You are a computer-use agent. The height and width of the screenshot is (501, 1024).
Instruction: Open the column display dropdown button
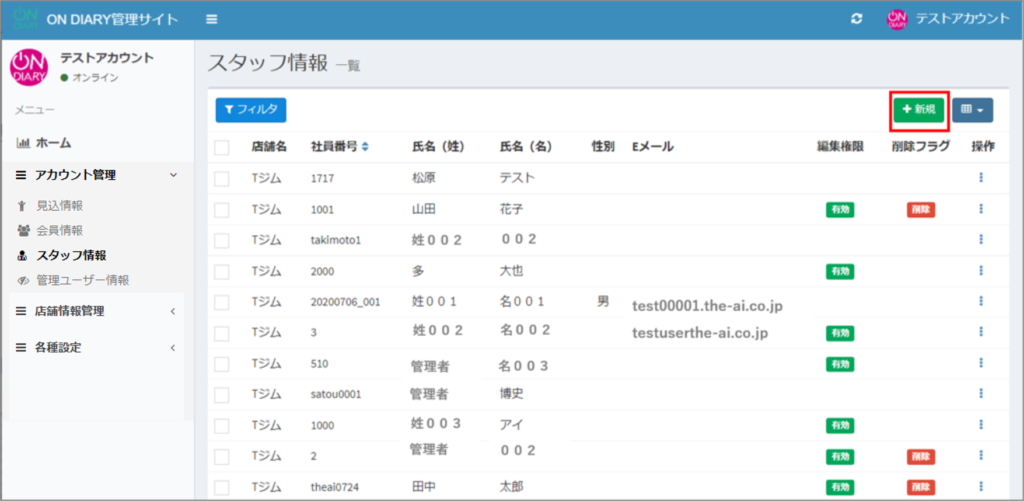[x=972, y=110]
